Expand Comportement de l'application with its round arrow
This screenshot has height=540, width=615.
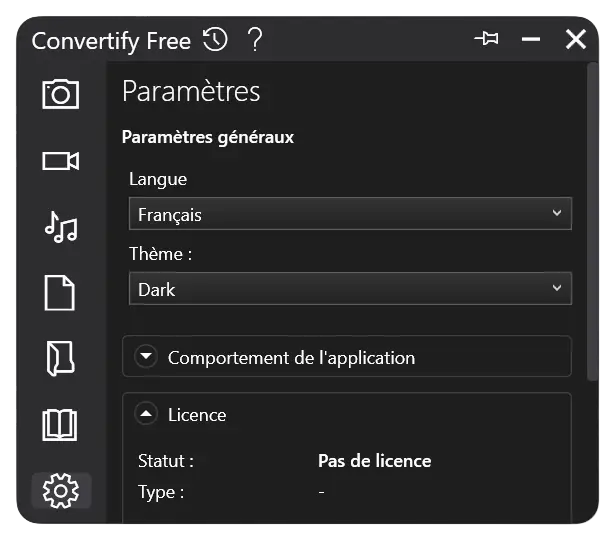pos(146,357)
